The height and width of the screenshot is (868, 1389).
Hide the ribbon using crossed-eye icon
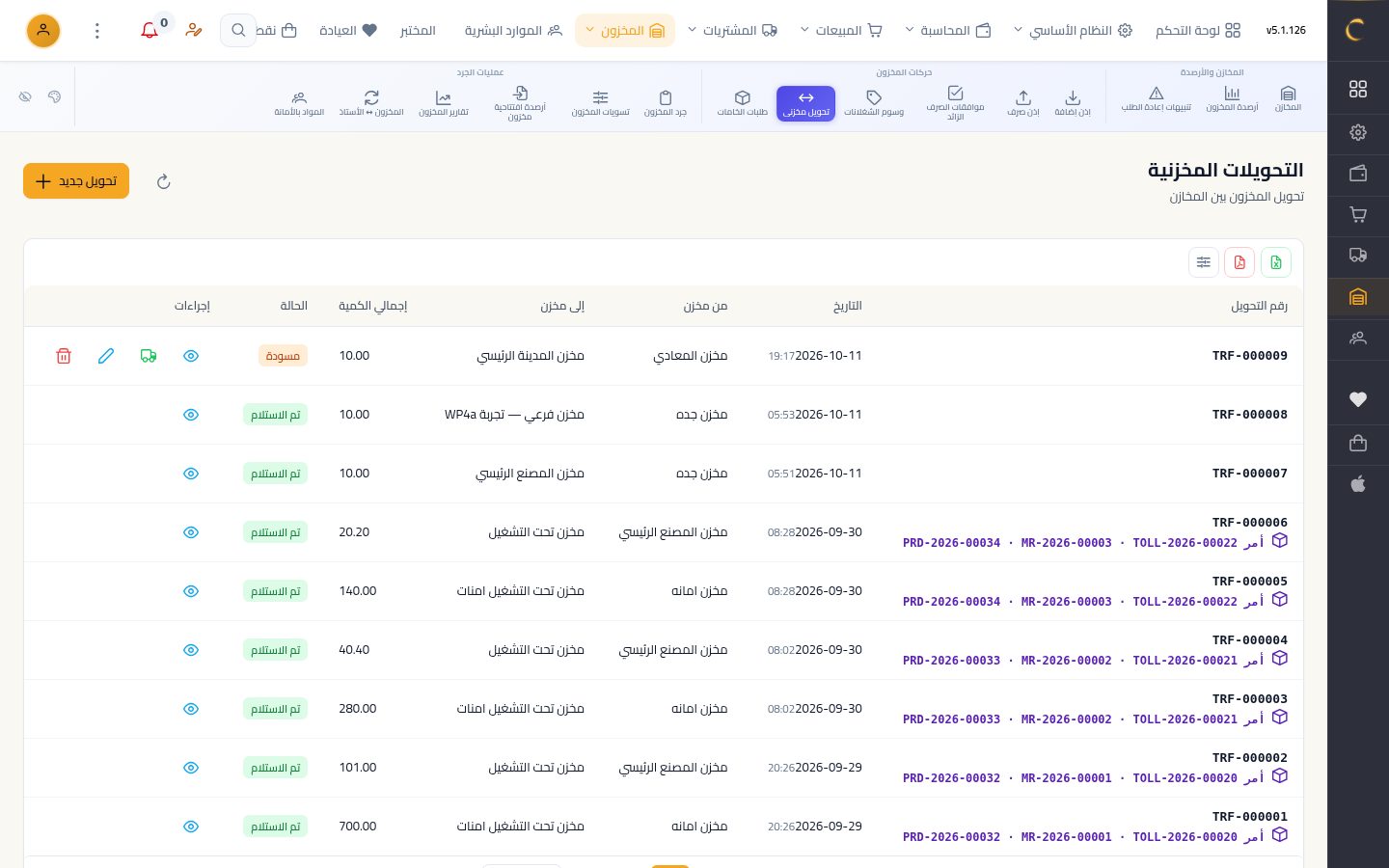click(x=25, y=96)
